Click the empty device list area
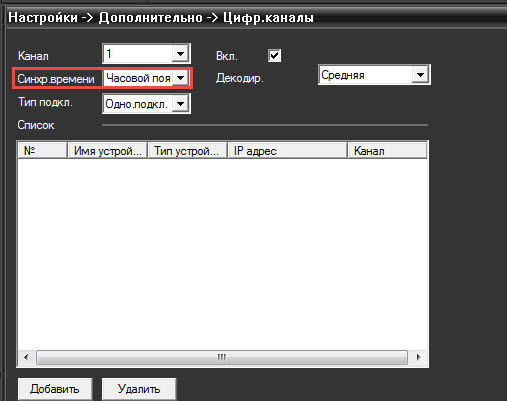Image resolution: width=507 pixels, height=401 pixels. coord(222,254)
